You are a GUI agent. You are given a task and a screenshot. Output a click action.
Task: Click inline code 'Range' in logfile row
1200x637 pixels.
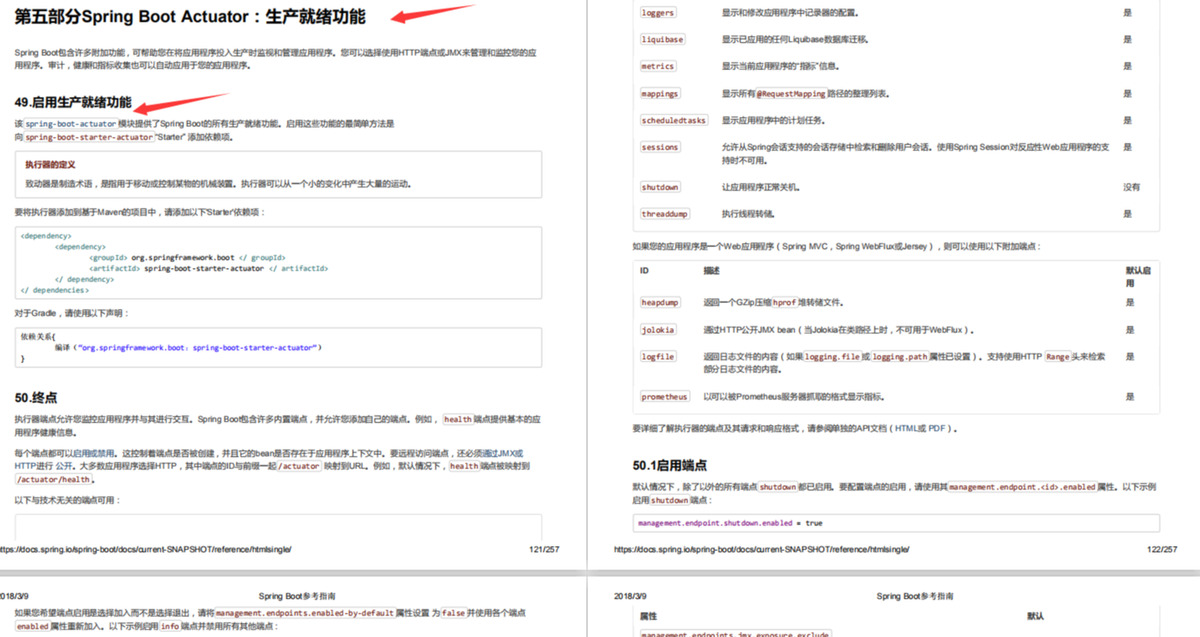1058,356
